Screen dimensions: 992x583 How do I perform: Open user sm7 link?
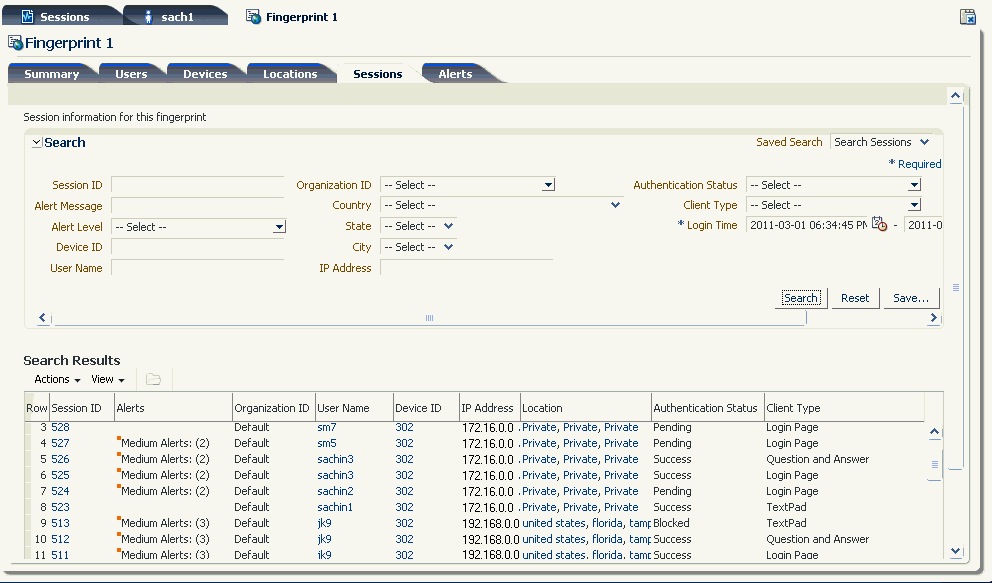tap(326, 427)
